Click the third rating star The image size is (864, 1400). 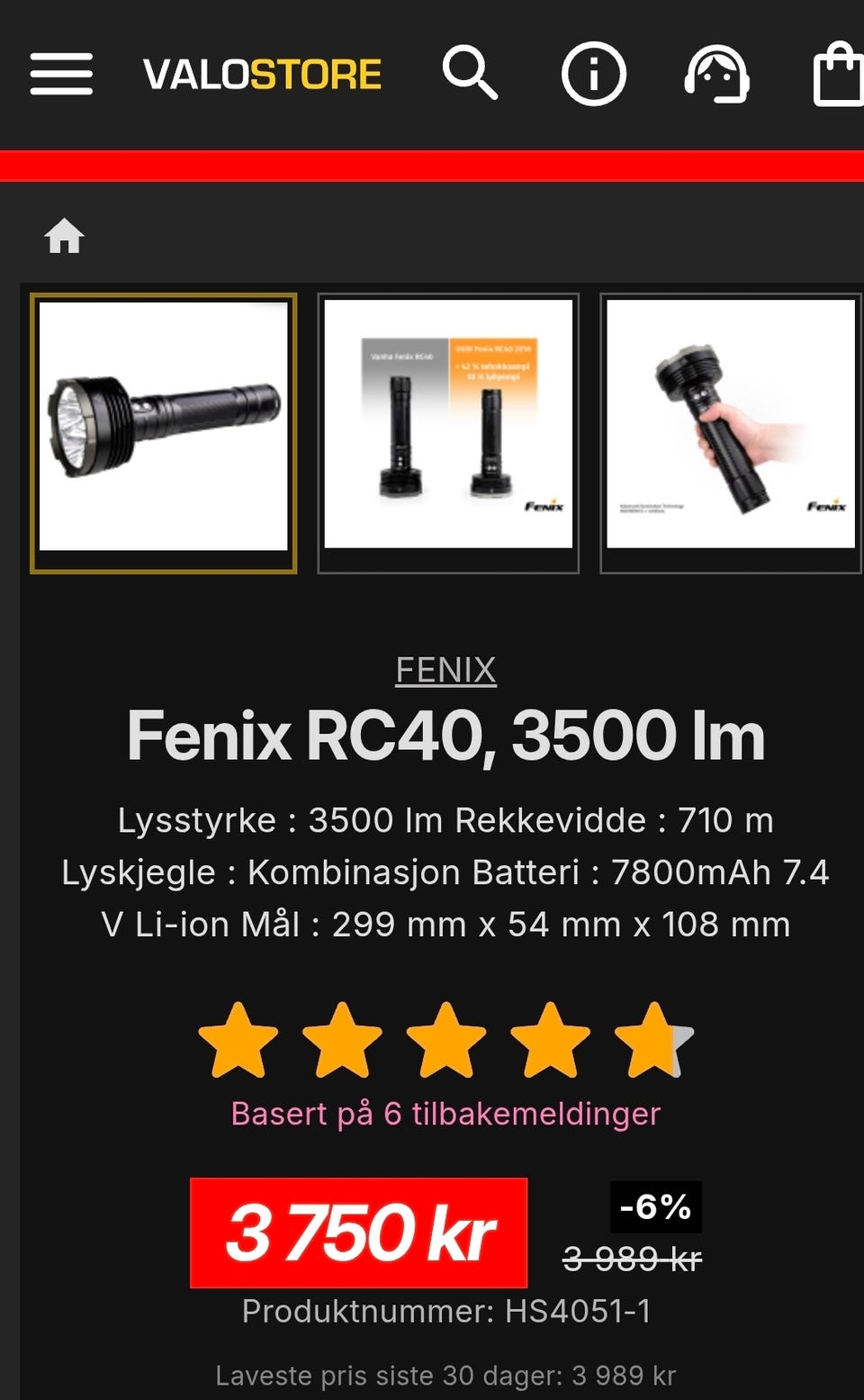pyautogui.click(x=446, y=1041)
